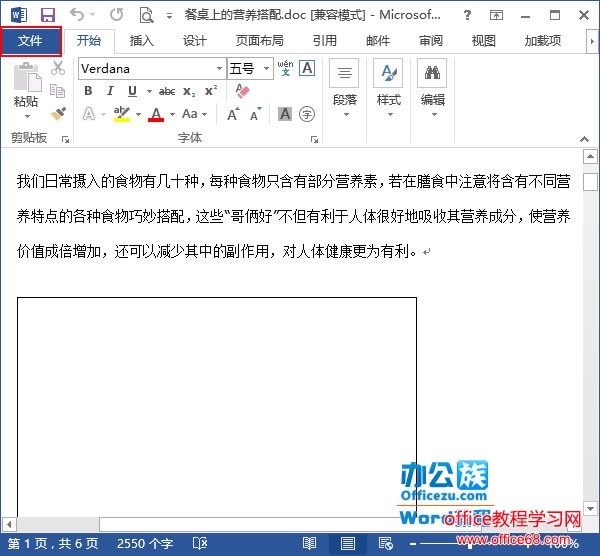
Task: Open highlight color dropdown arrow
Action: (x=139, y=114)
